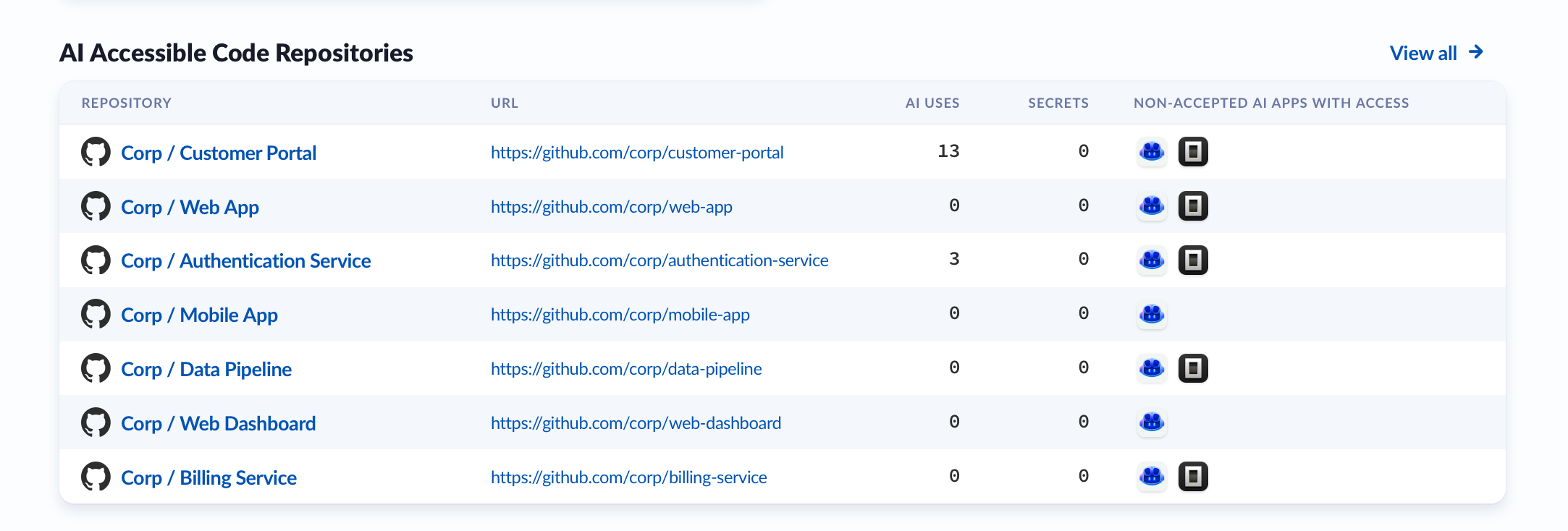Click the blue Copilot icon in Customer Portal row

click(1152, 152)
